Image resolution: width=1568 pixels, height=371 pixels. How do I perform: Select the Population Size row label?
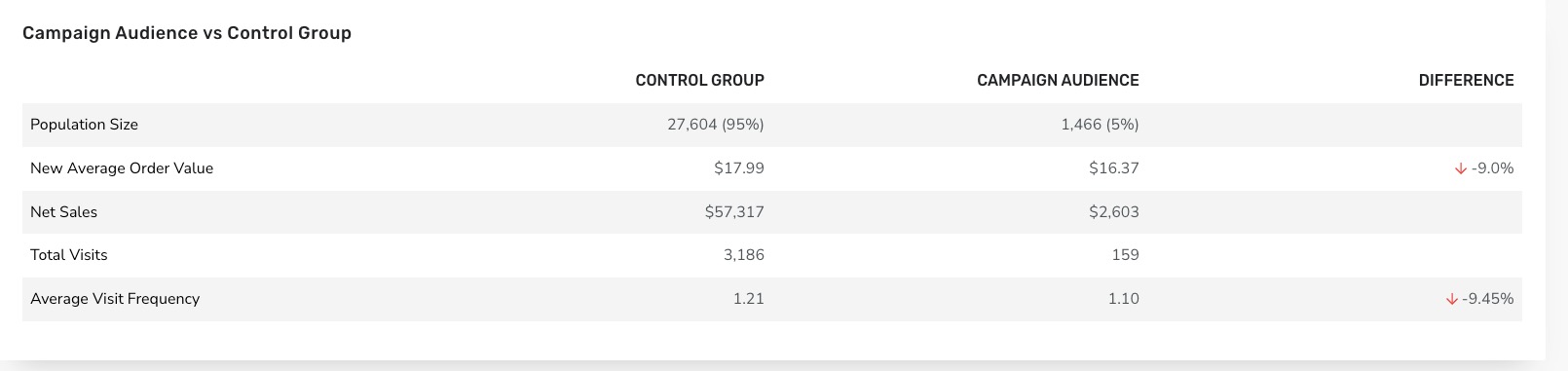pyautogui.click(x=84, y=125)
